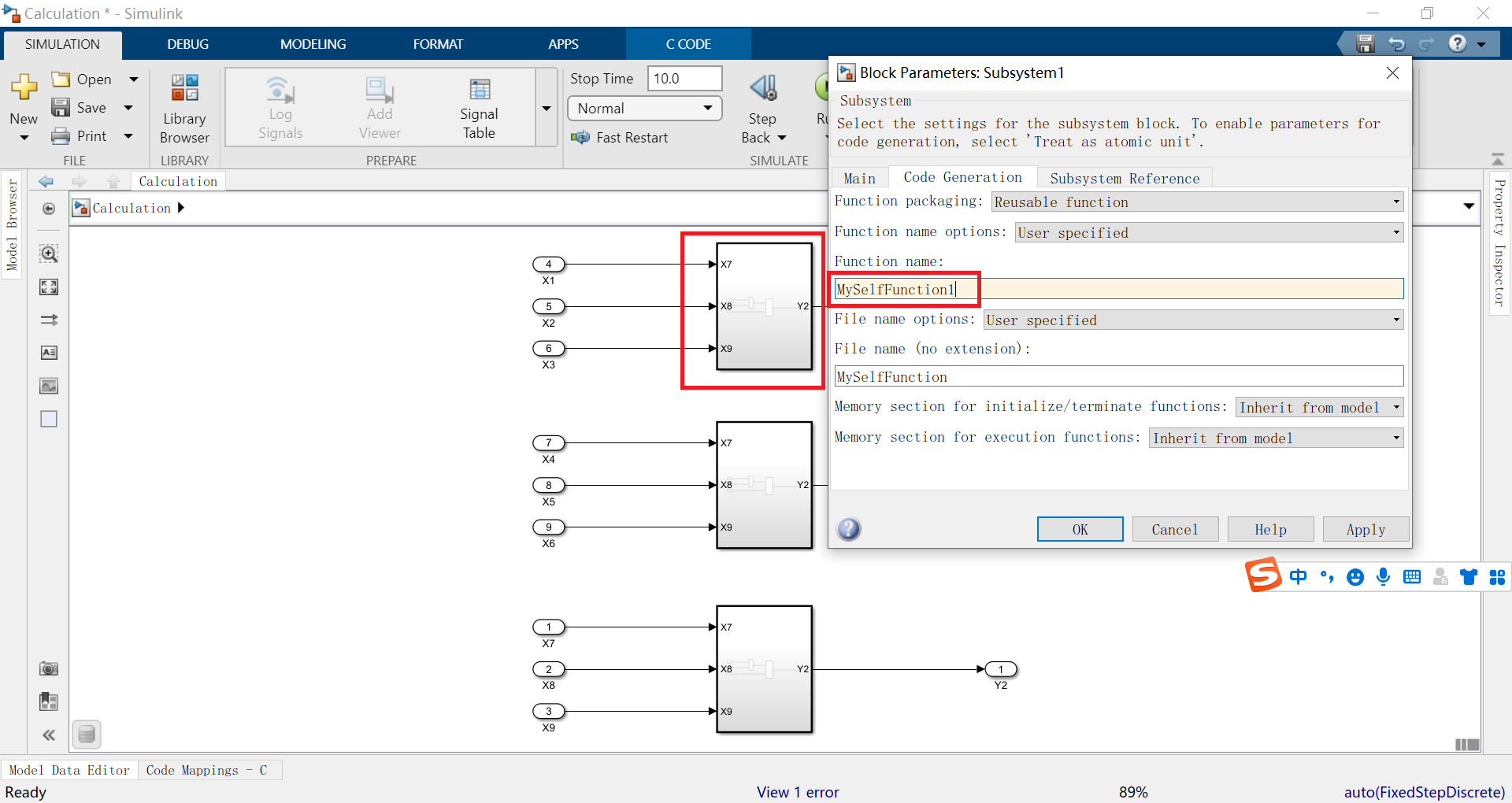Select the Zoom tool in the palette

click(49, 253)
